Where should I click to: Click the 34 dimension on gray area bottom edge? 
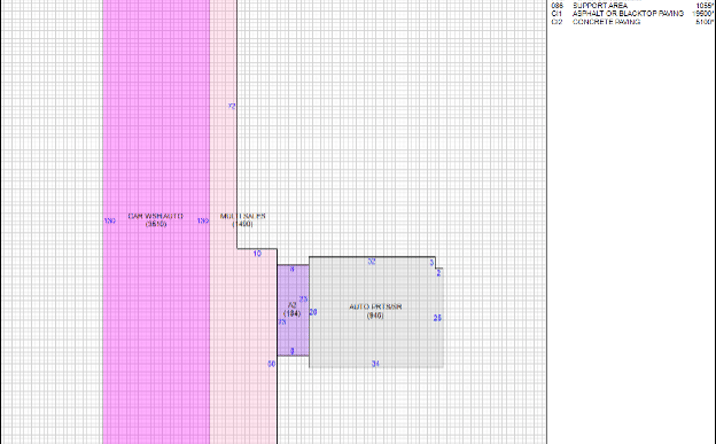click(x=375, y=364)
